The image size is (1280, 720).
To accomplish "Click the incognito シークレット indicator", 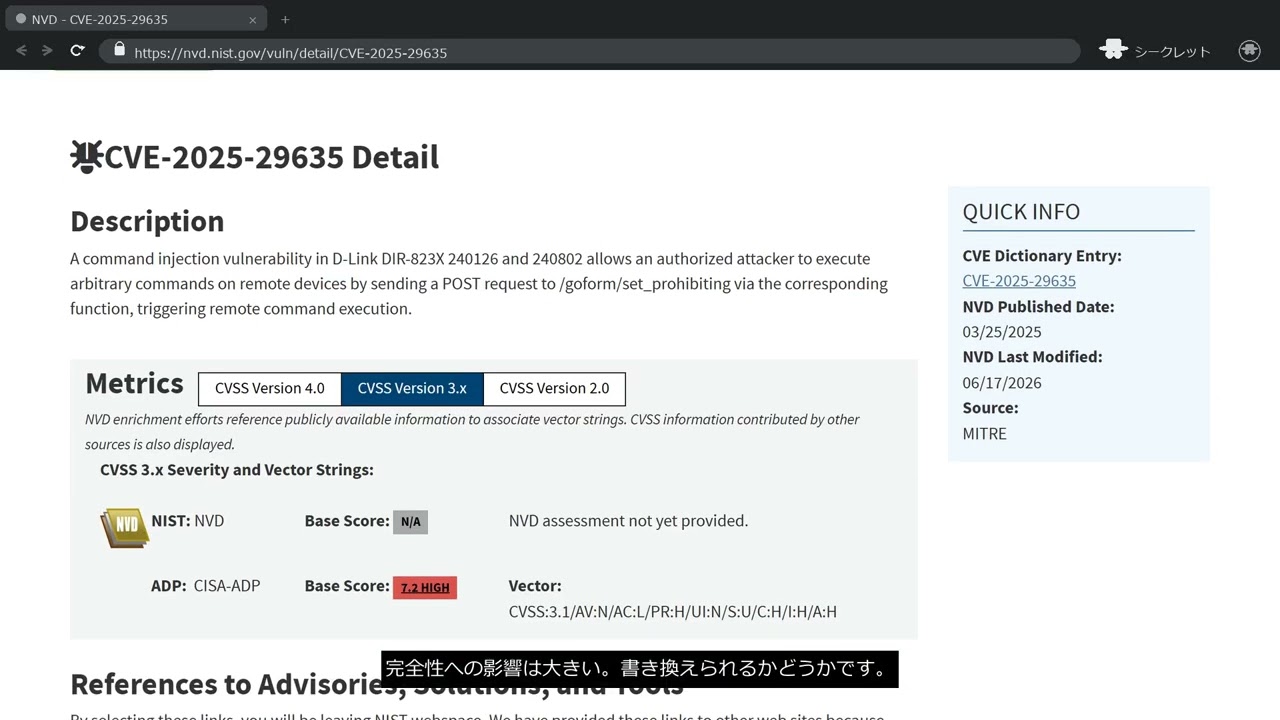I will click(x=1155, y=51).
